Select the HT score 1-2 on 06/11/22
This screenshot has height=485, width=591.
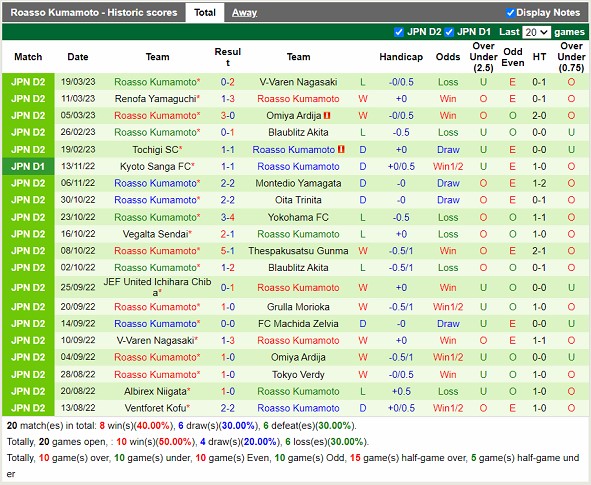pos(539,184)
